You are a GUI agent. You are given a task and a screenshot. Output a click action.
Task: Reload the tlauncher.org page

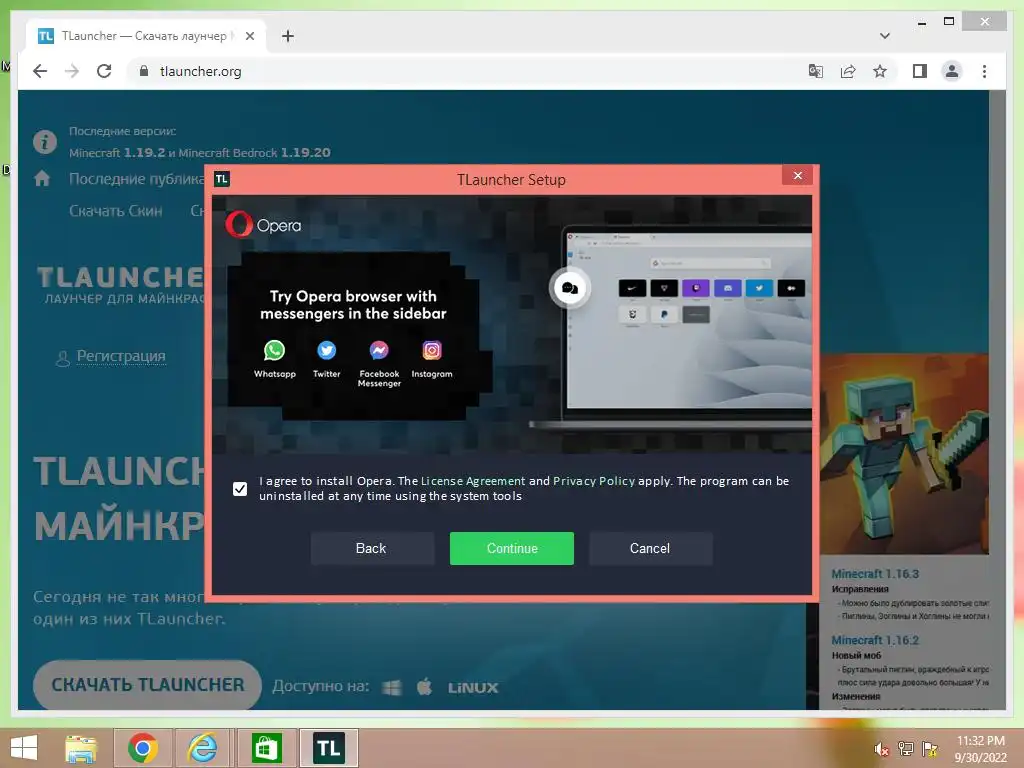click(x=104, y=71)
